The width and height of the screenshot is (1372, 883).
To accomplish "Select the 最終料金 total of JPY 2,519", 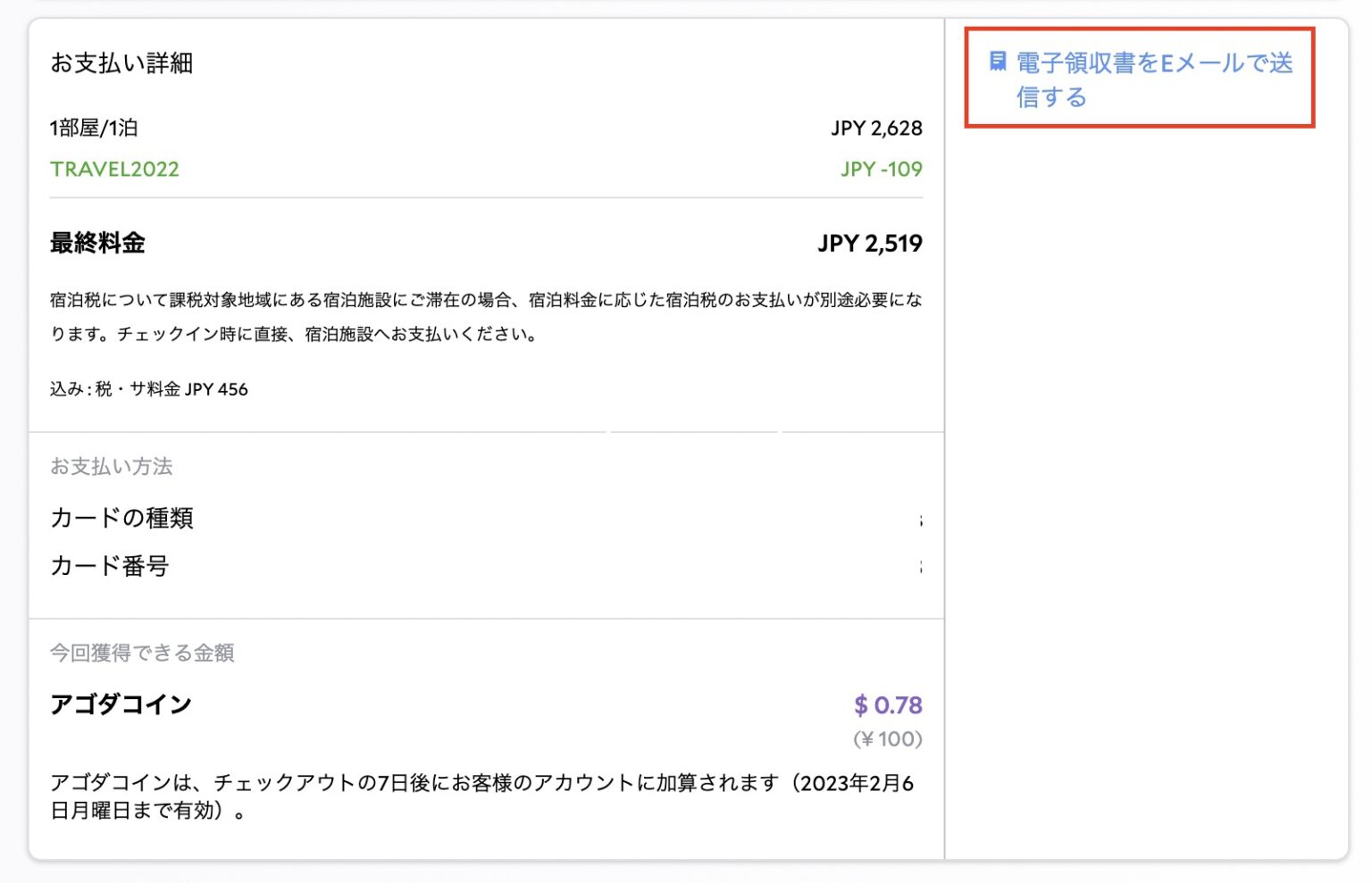I will (869, 243).
